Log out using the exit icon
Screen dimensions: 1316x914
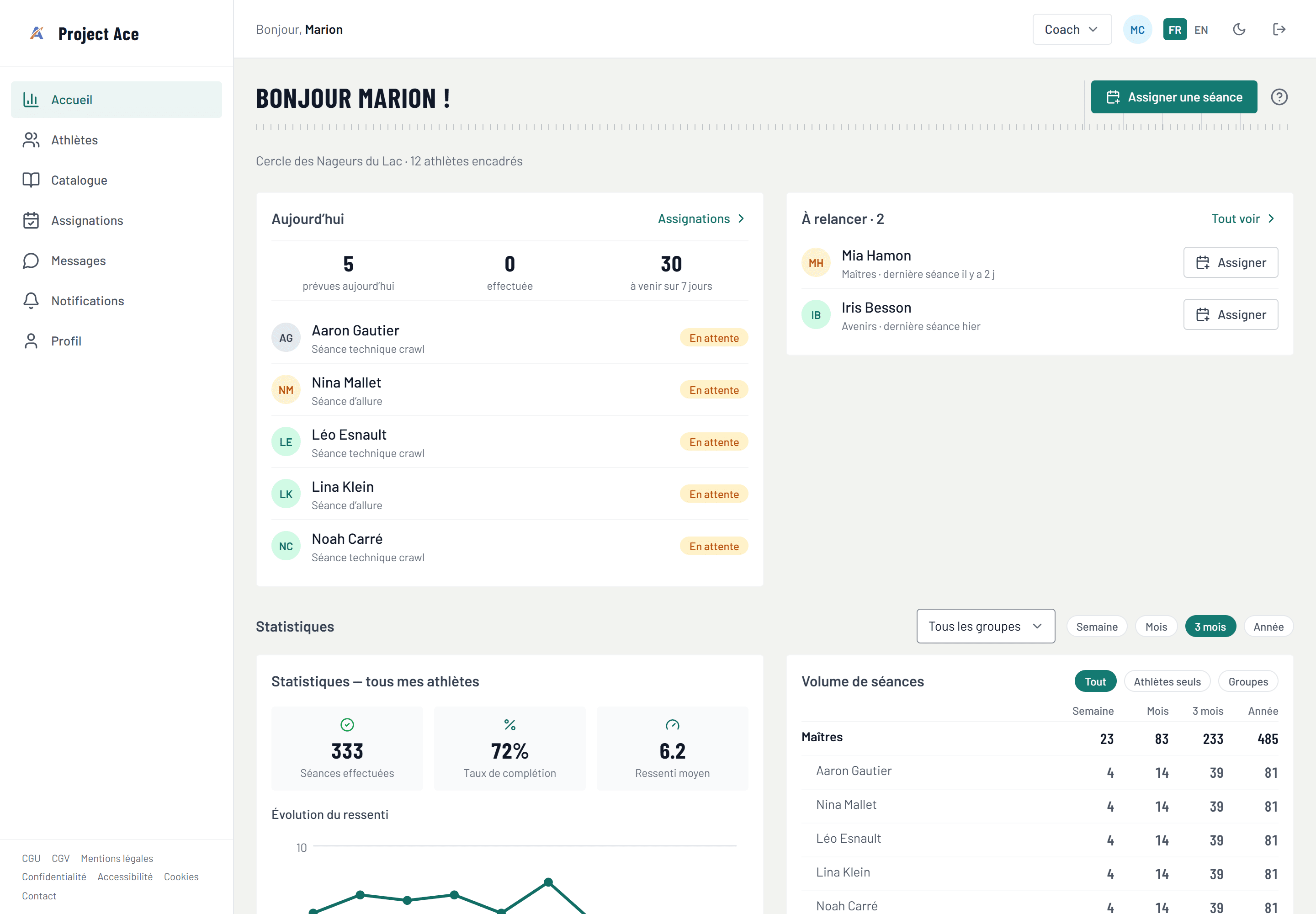coord(1279,29)
